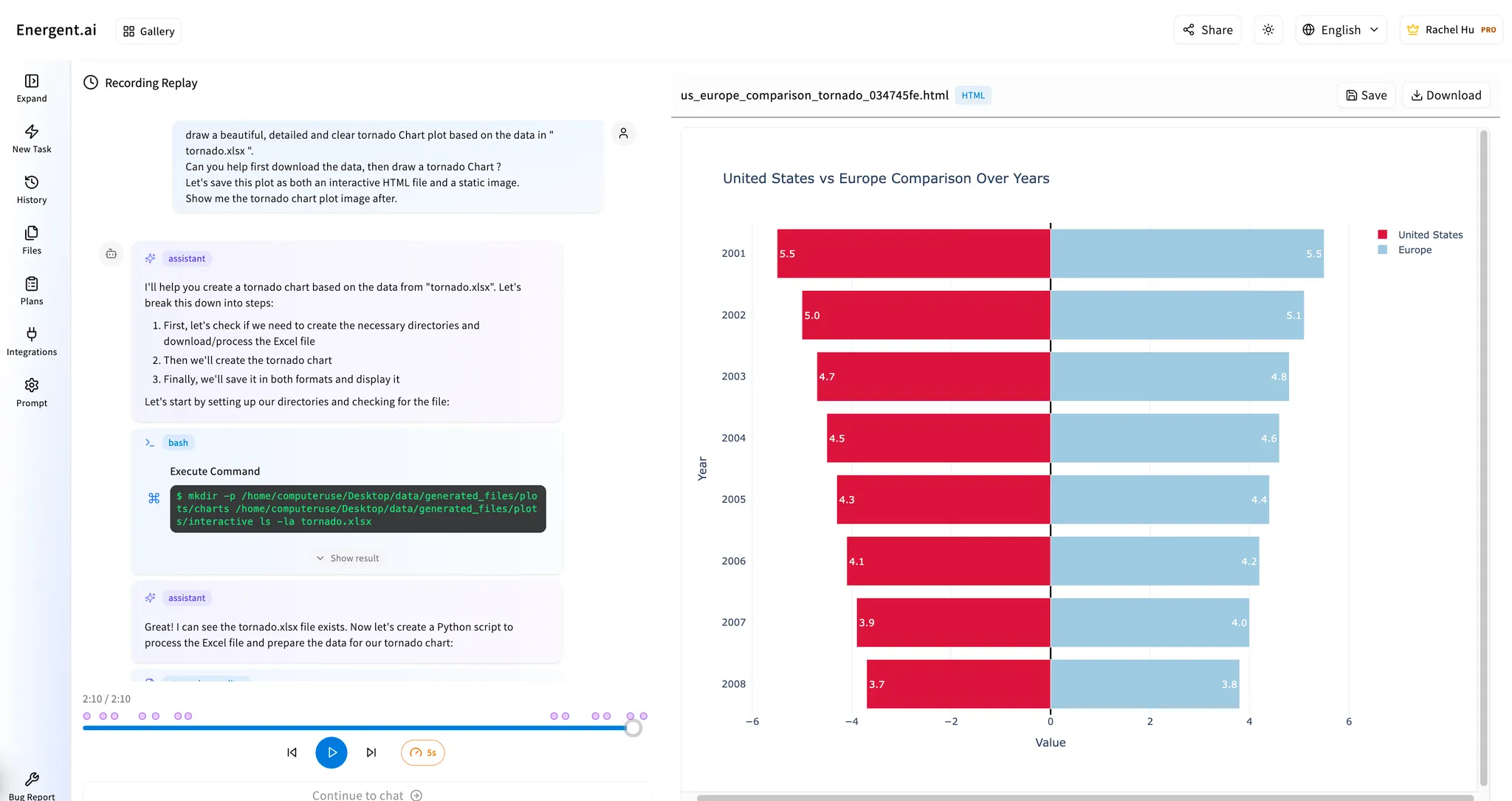Download the tornado chart file
This screenshot has width=1512, height=801.
1446,94
